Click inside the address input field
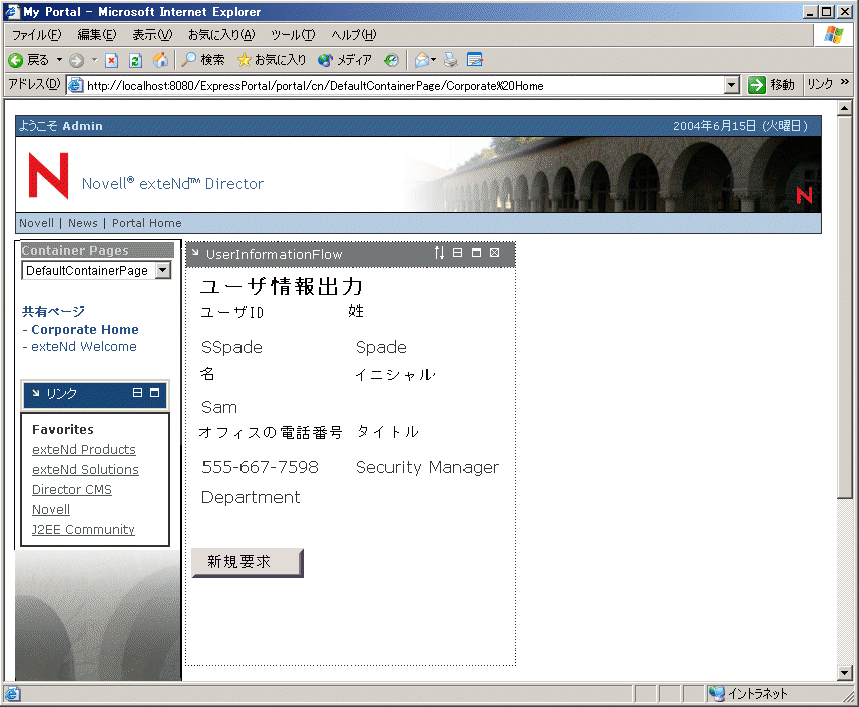This screenshot has height=707, width=859. click(400, 84)
